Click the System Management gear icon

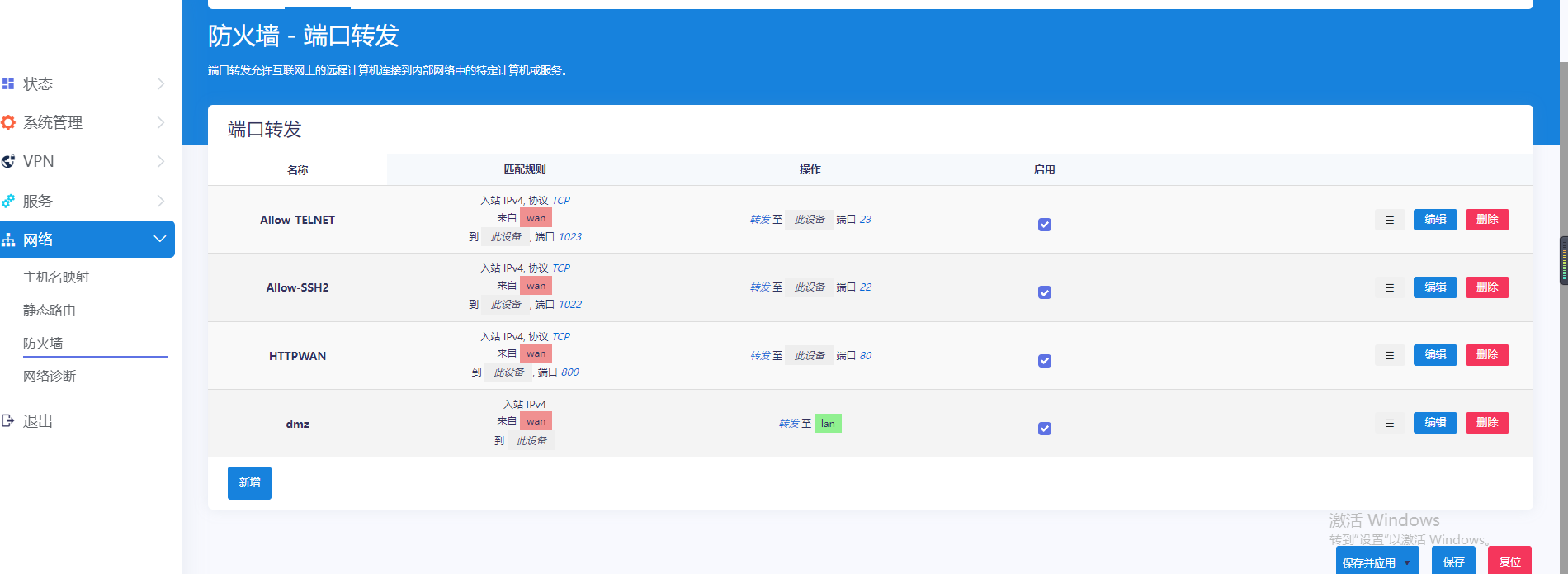8,122
